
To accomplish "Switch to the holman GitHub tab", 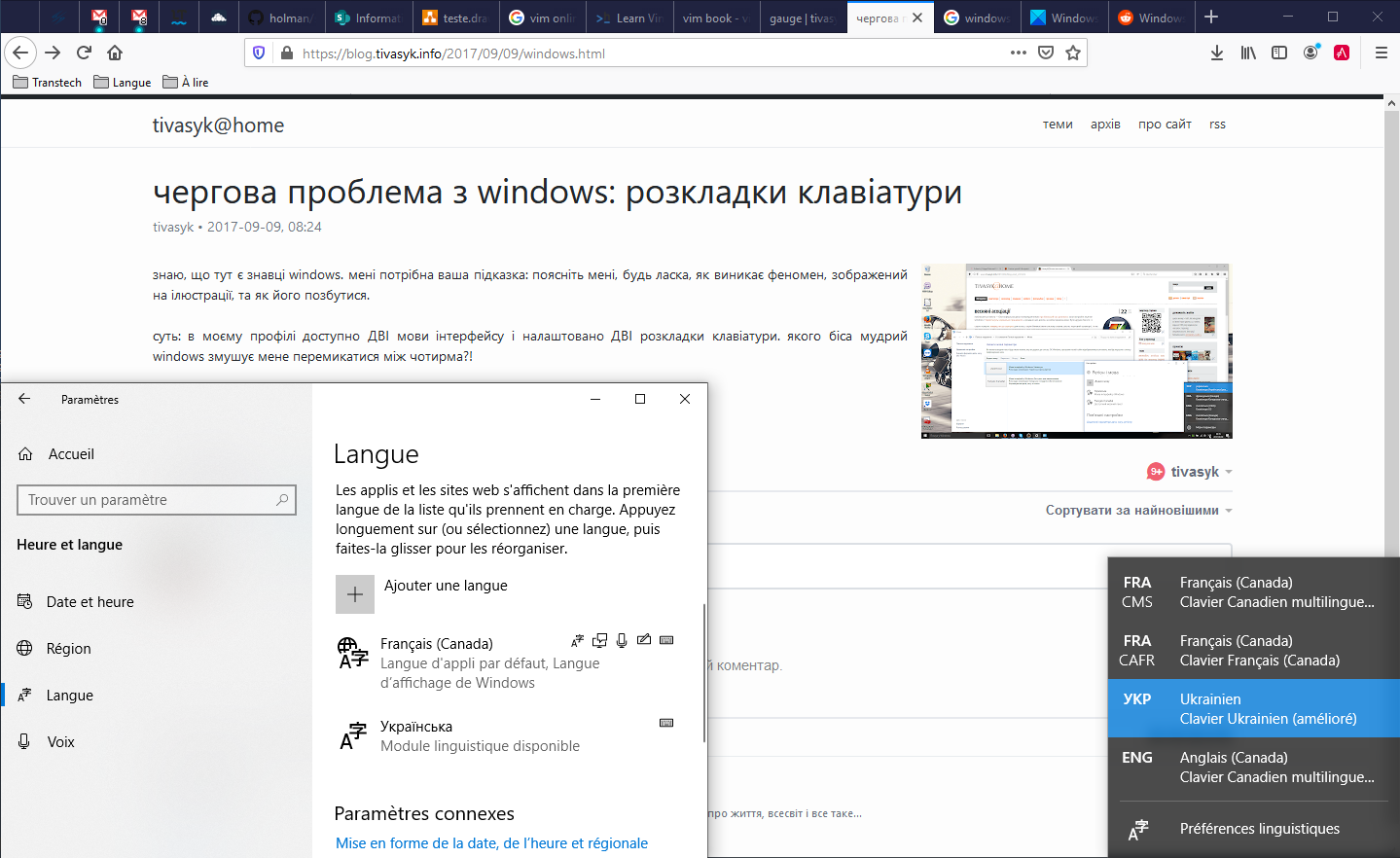I will [279, 18].
